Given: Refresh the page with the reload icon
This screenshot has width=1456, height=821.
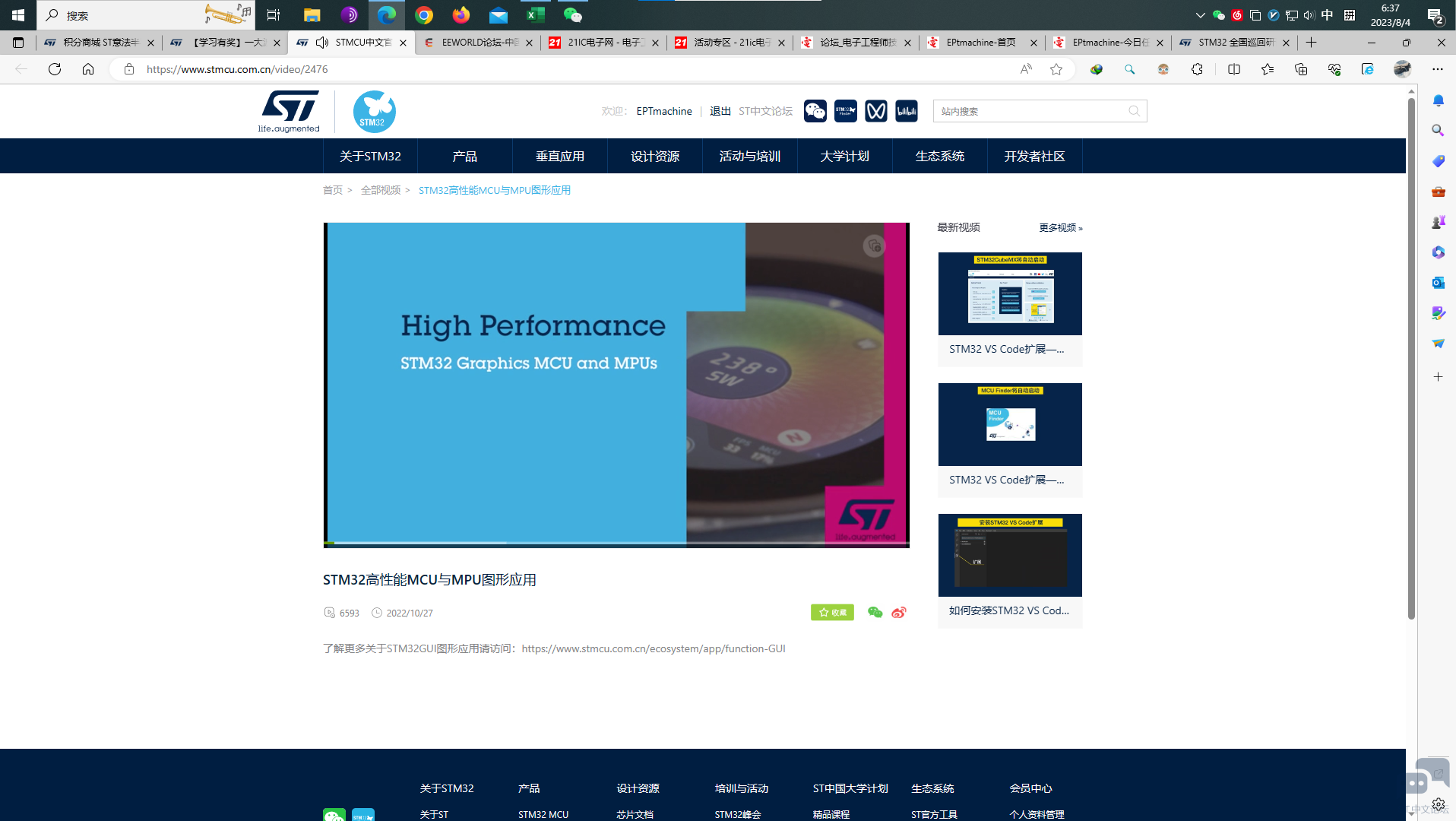Looking at the screenshot, I should coord(55,69).
